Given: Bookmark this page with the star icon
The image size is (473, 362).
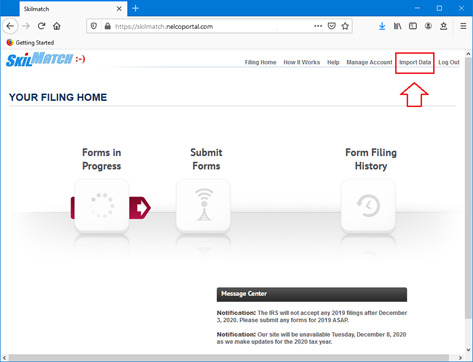Looking at the screenshot, I should (345, 26).
